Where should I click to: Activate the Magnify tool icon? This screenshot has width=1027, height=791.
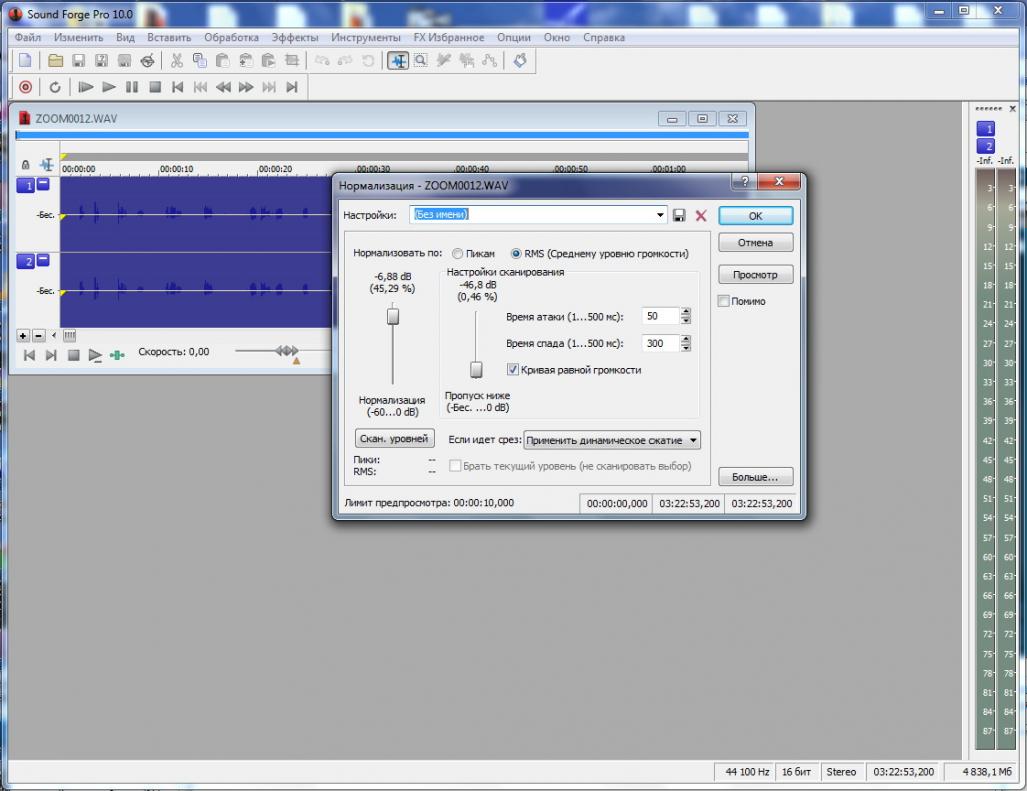pos(420,61)
